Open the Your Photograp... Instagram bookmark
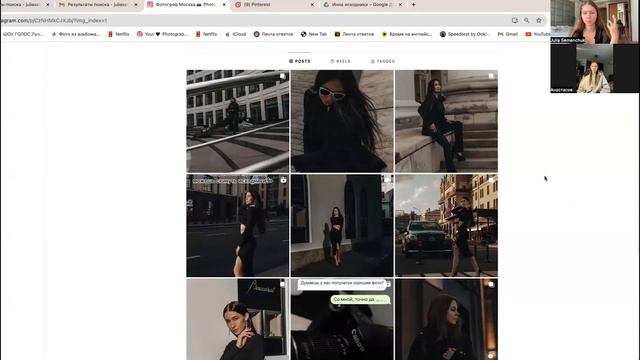640x360 pixels. pos(162,34)
